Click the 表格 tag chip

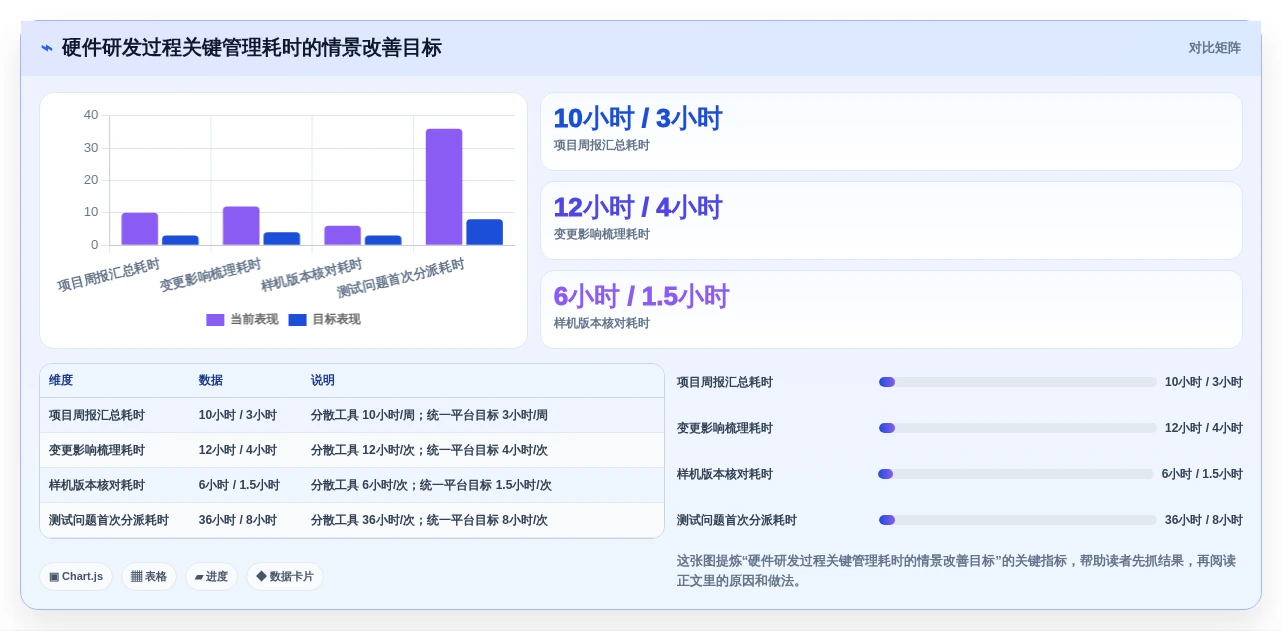(x=149, y=577)
